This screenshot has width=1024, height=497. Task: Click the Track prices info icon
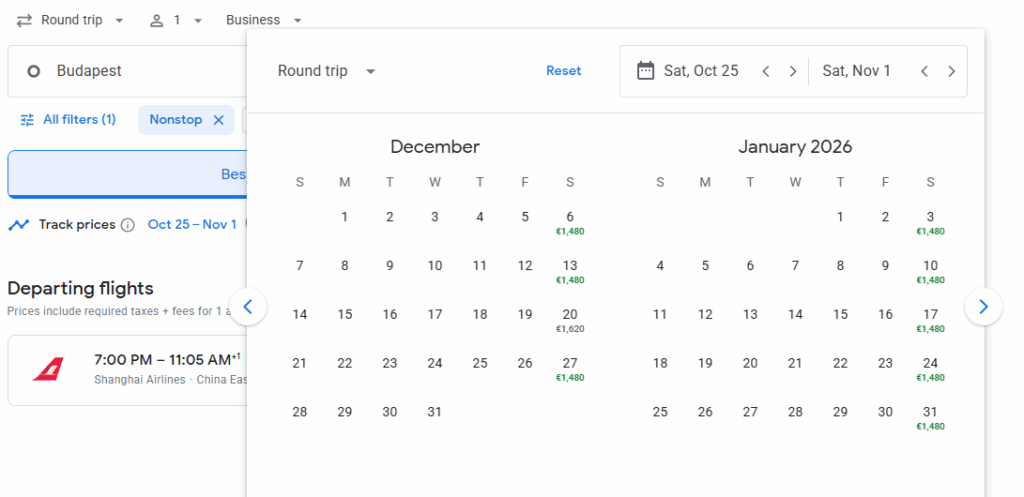click(x=128, y=225)
